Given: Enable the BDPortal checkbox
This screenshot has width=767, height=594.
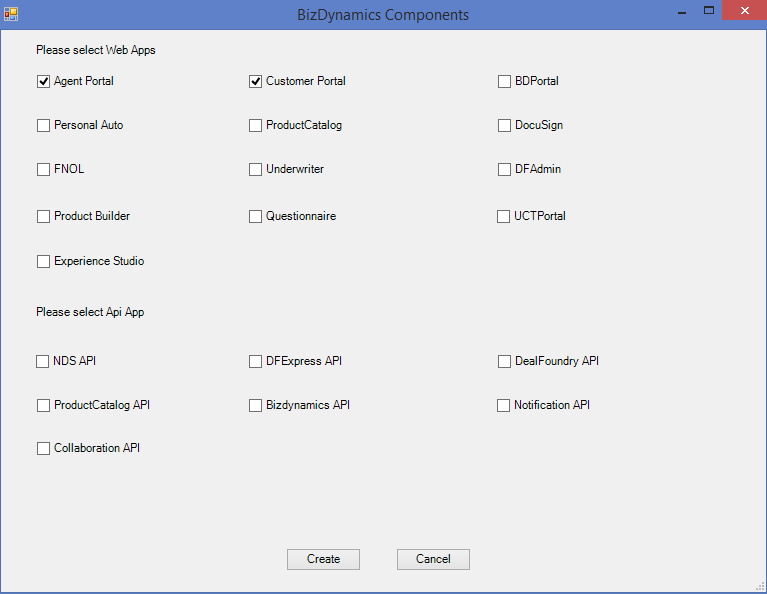Looking at the screenshot, I should click(x=504, y=81).
